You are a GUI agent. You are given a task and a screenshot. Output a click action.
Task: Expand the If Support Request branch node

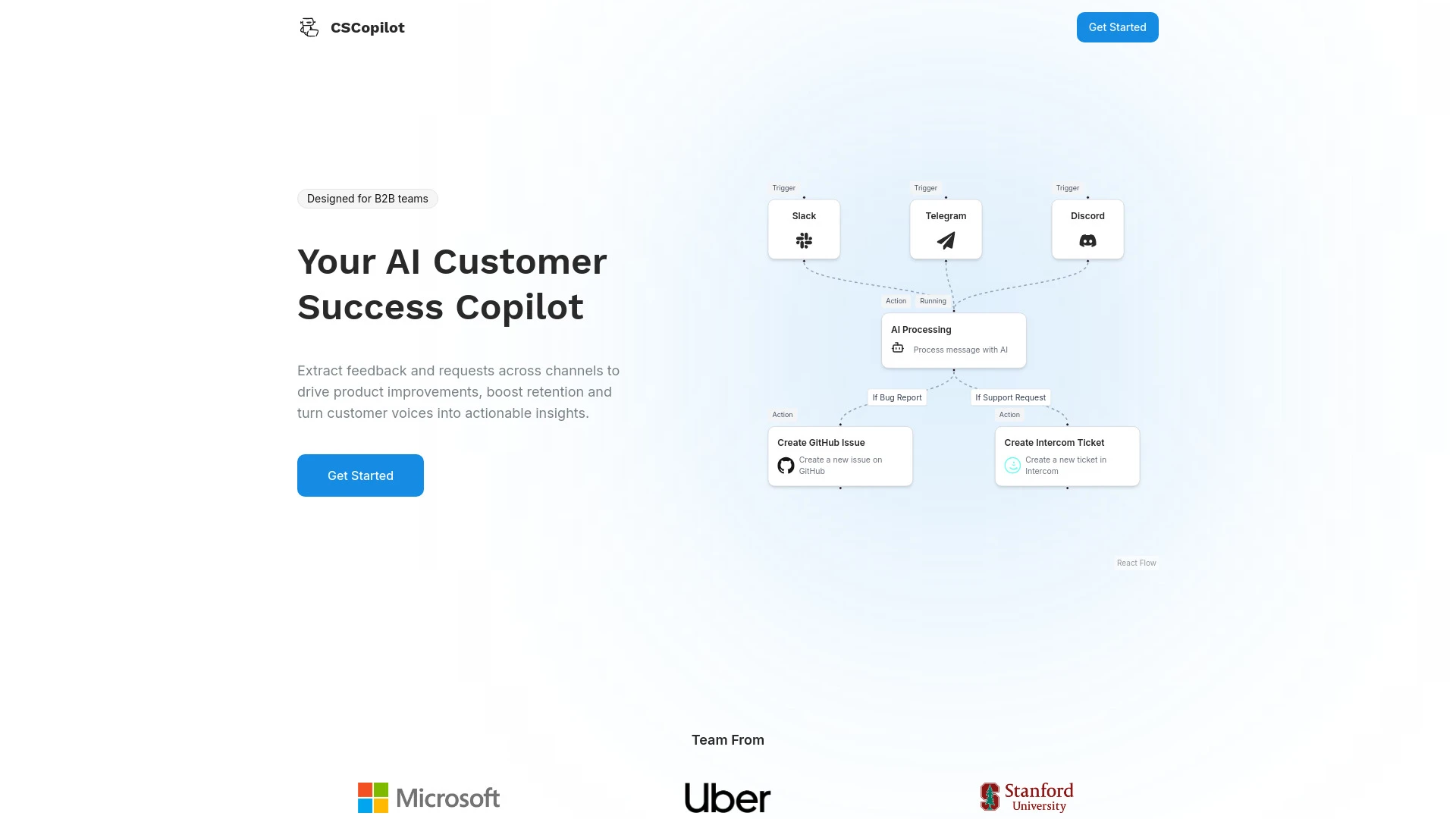(1010, 397)
